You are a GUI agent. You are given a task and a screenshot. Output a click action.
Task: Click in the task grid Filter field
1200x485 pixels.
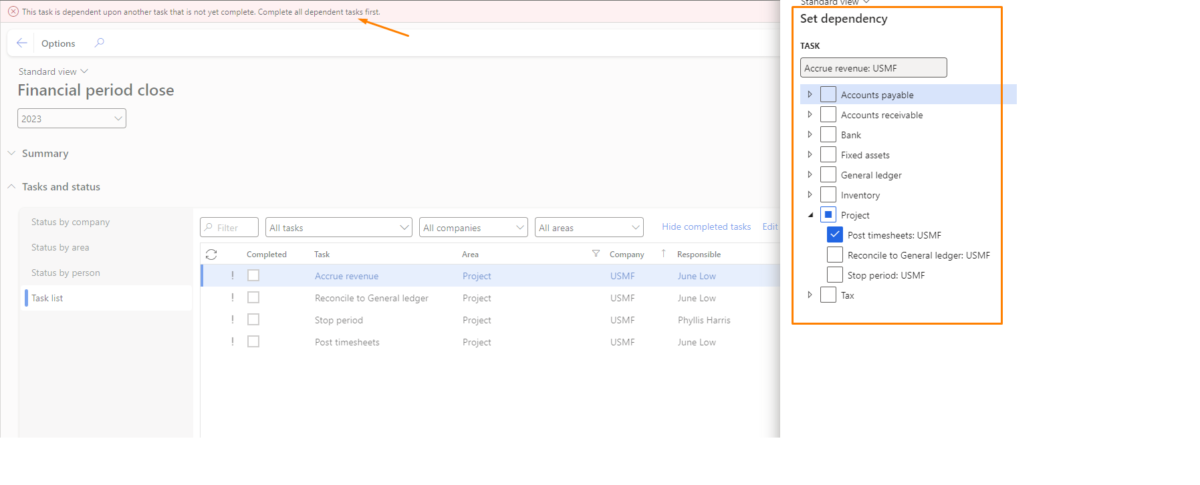coord(229,228)
